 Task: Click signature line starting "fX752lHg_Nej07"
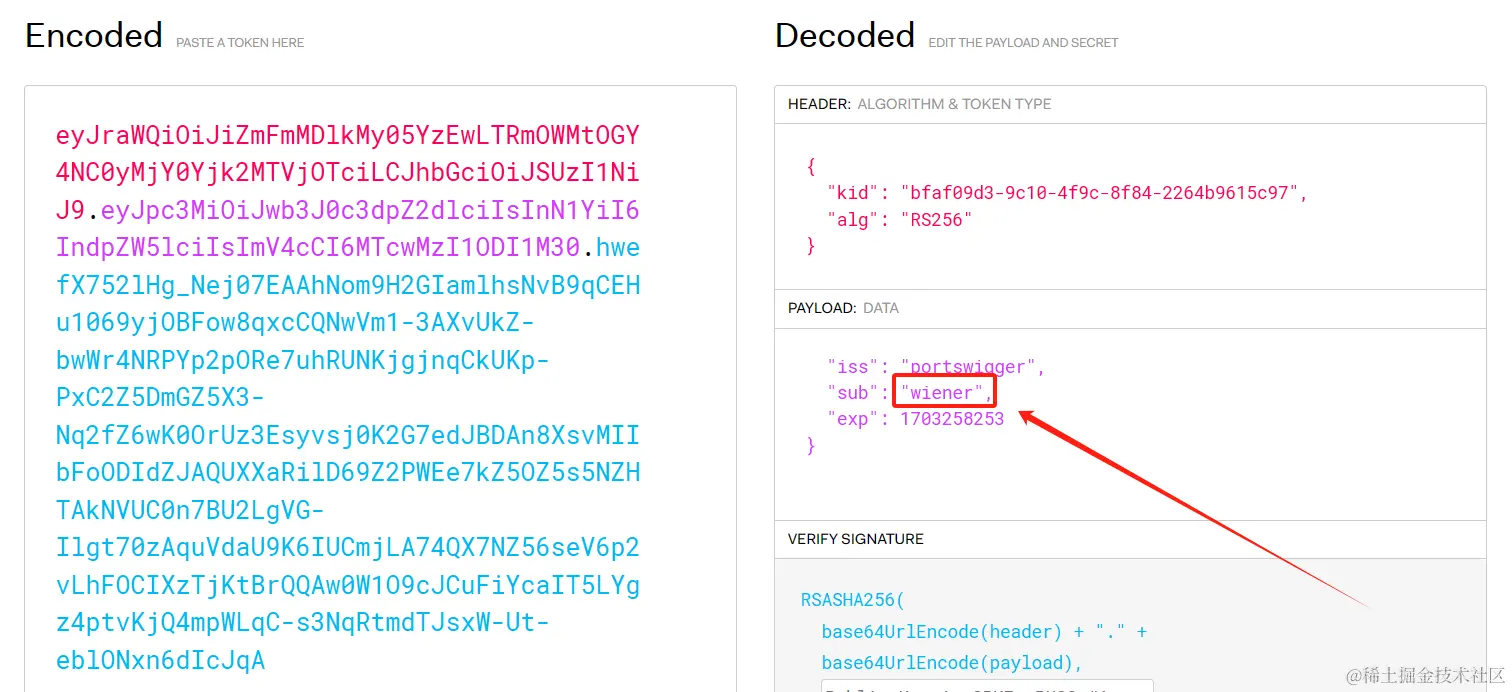coord(348,286)
